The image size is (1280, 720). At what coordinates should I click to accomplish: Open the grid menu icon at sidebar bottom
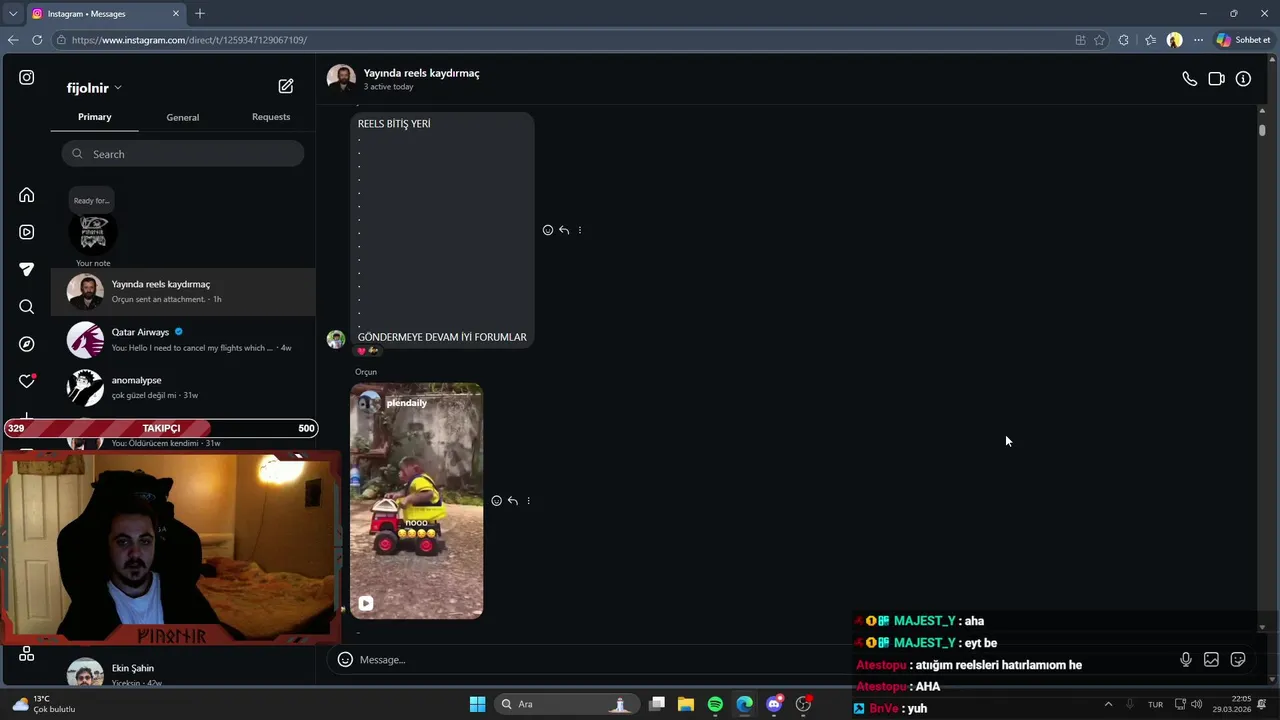[27, 654]
